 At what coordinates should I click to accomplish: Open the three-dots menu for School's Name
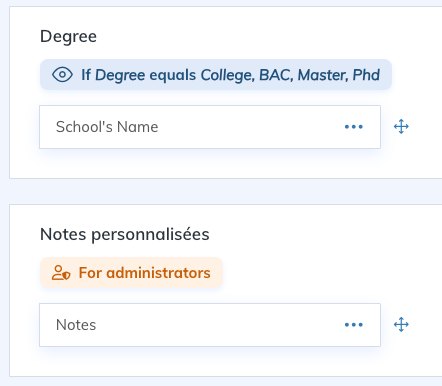[x=354, y=127]
